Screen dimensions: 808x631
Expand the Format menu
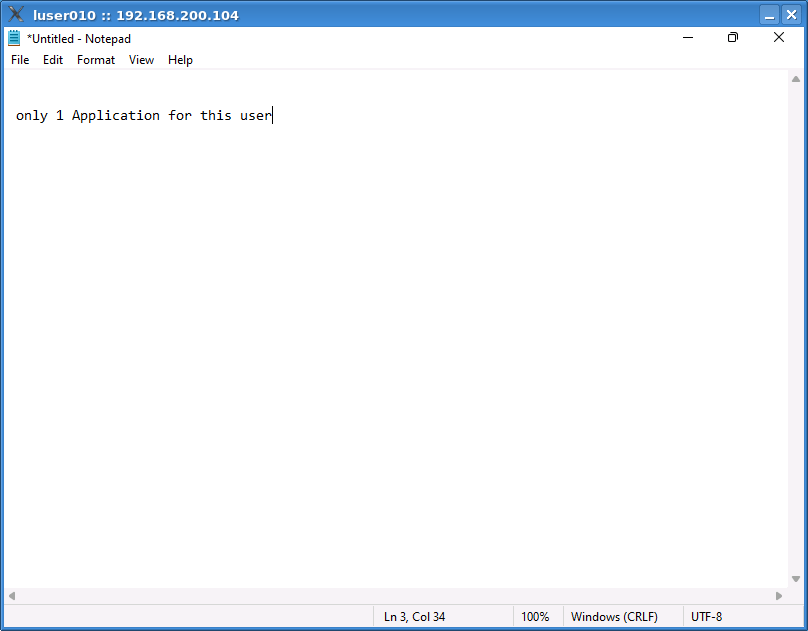(96, 60)
